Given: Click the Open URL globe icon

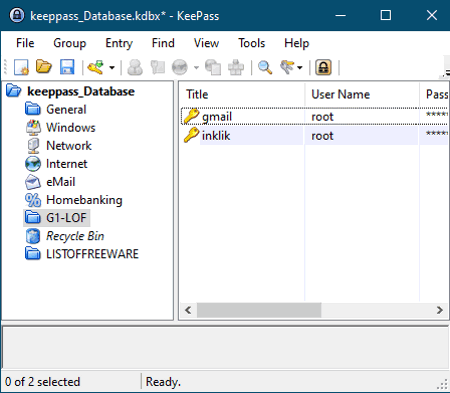Looking at the screenshot, I should click(x=180, y=67).
